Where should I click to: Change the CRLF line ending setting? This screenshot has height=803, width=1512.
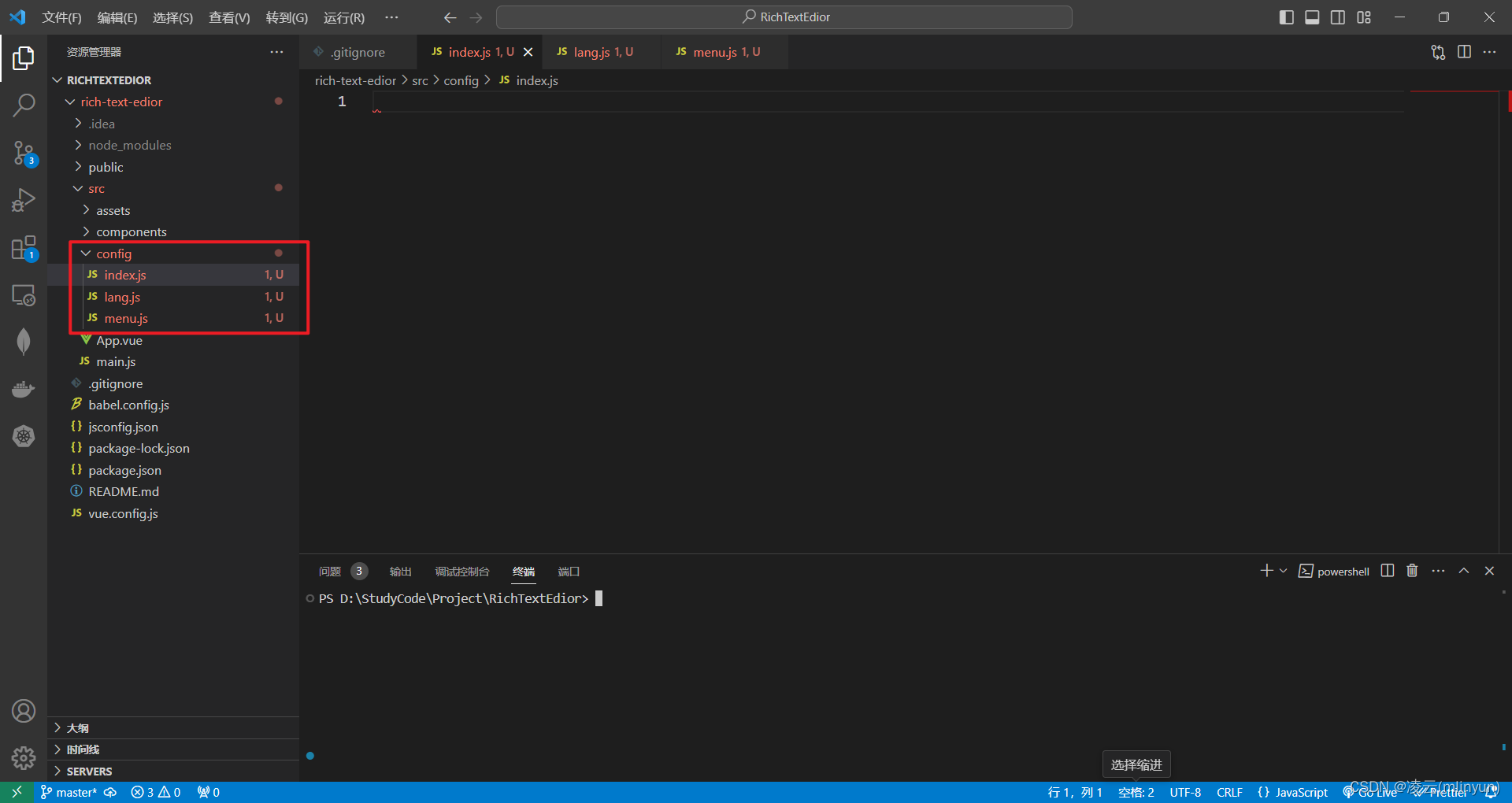point(1229,792)
